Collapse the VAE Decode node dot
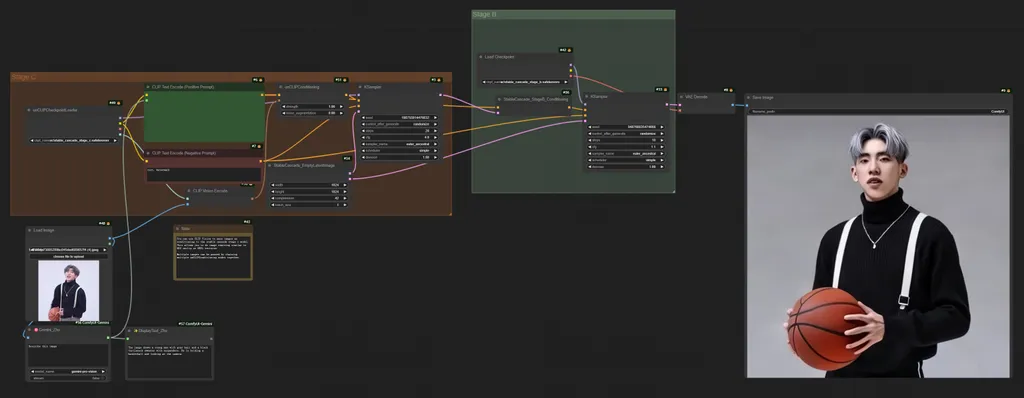Screen dimensions: 1024x398 click(681, 97)
